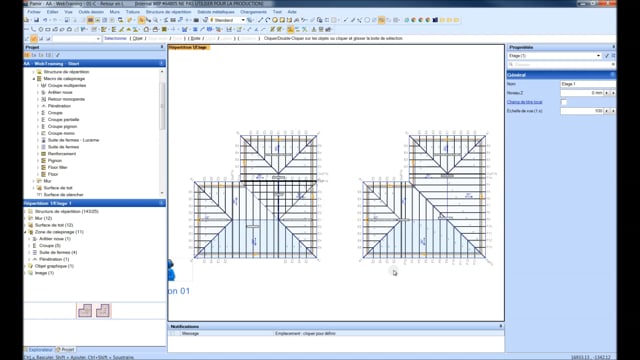Viewport: 640px width, 360px height.
Task: Toggle the Champ de titre local checkbox
Action: tap(564, 102)
